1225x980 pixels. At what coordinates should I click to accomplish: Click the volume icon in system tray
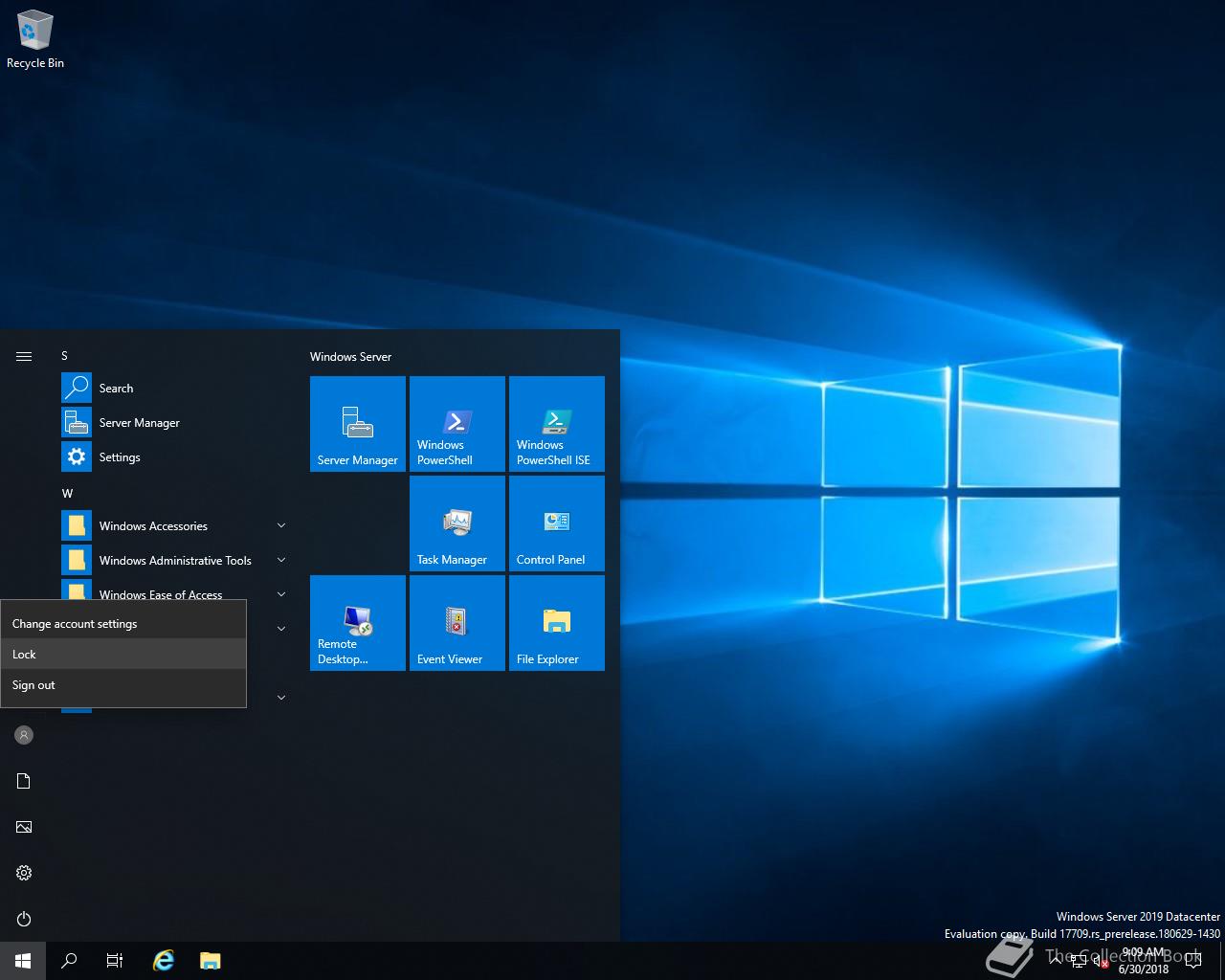(x=1101, y=961)
